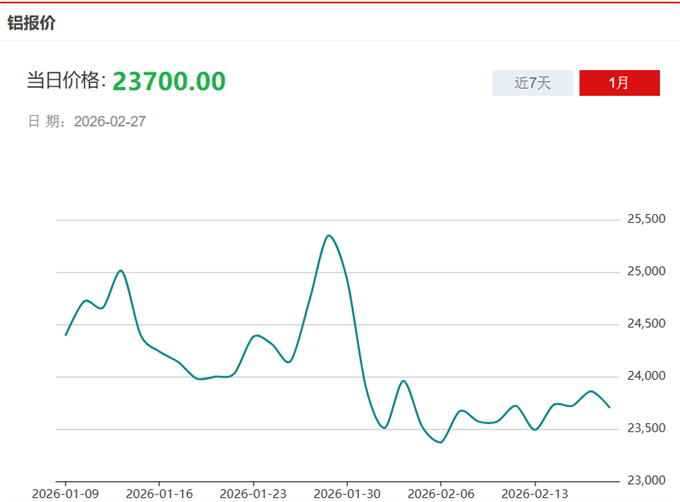
Task: Select the red 1月 tab
Action: (x=619, y=83)
